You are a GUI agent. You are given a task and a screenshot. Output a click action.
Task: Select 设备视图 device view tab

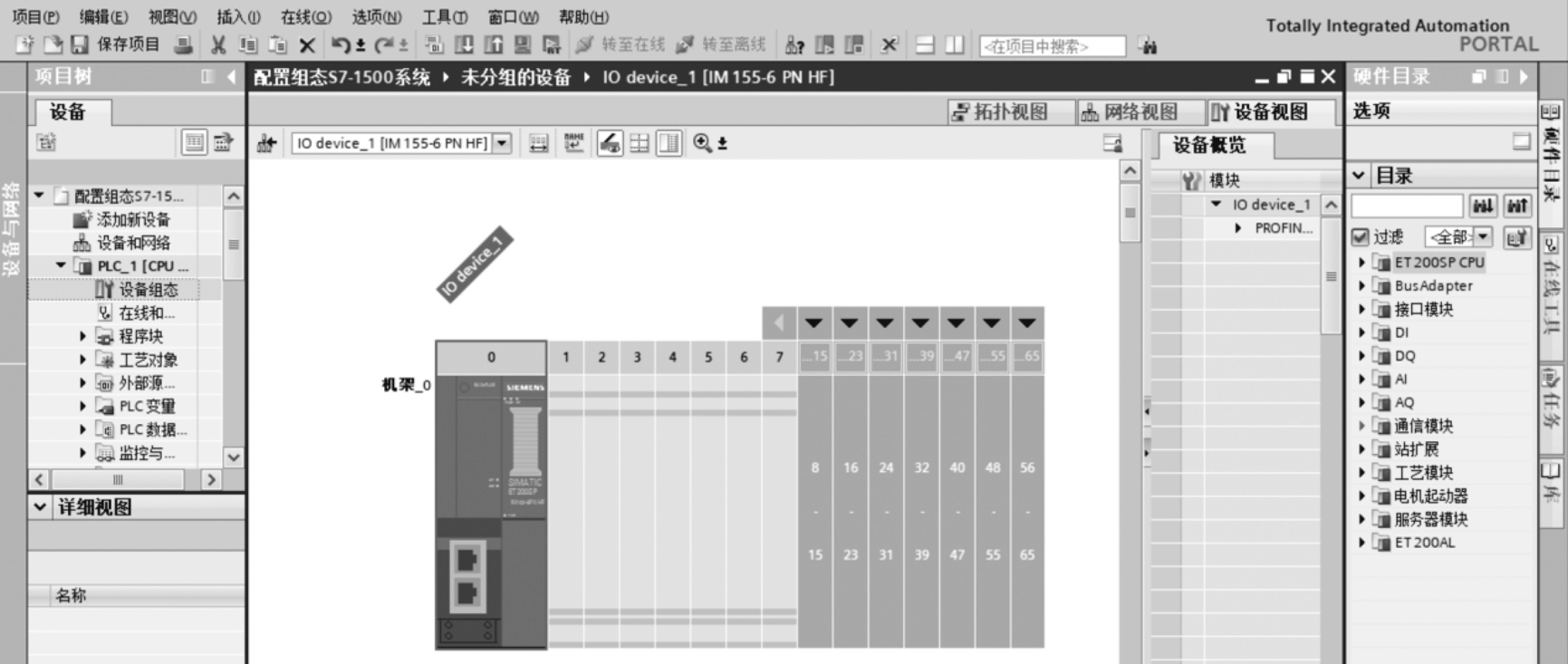tap(1271, 111)
